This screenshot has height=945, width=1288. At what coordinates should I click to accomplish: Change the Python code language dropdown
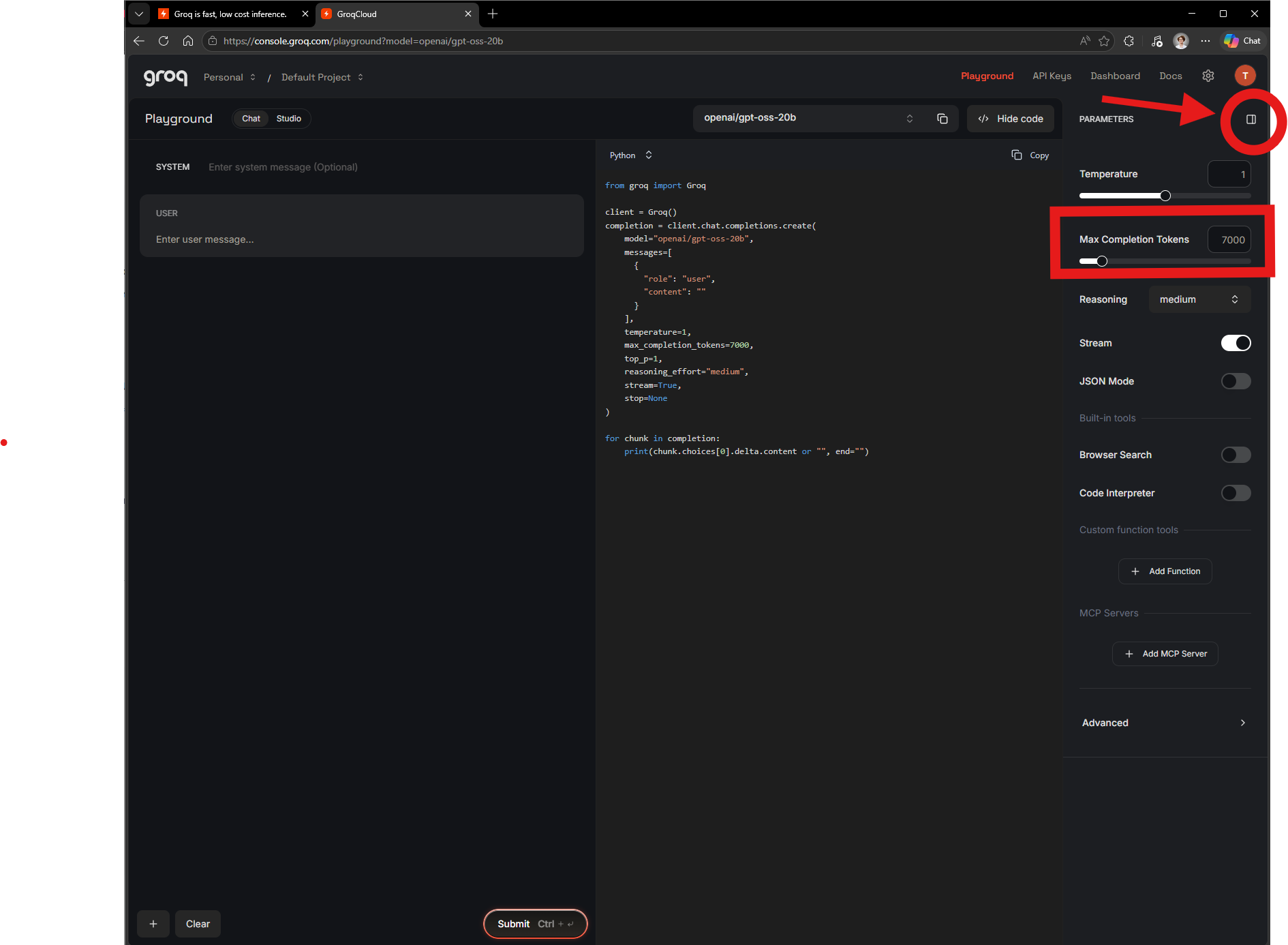tap(630, 155)
